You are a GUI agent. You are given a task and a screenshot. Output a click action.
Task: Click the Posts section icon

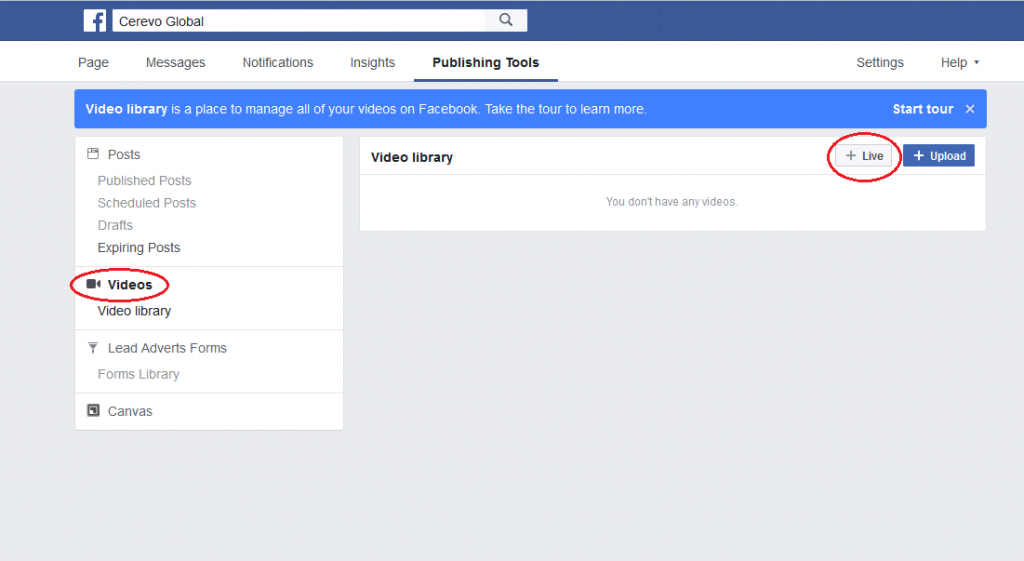[93, 154]
